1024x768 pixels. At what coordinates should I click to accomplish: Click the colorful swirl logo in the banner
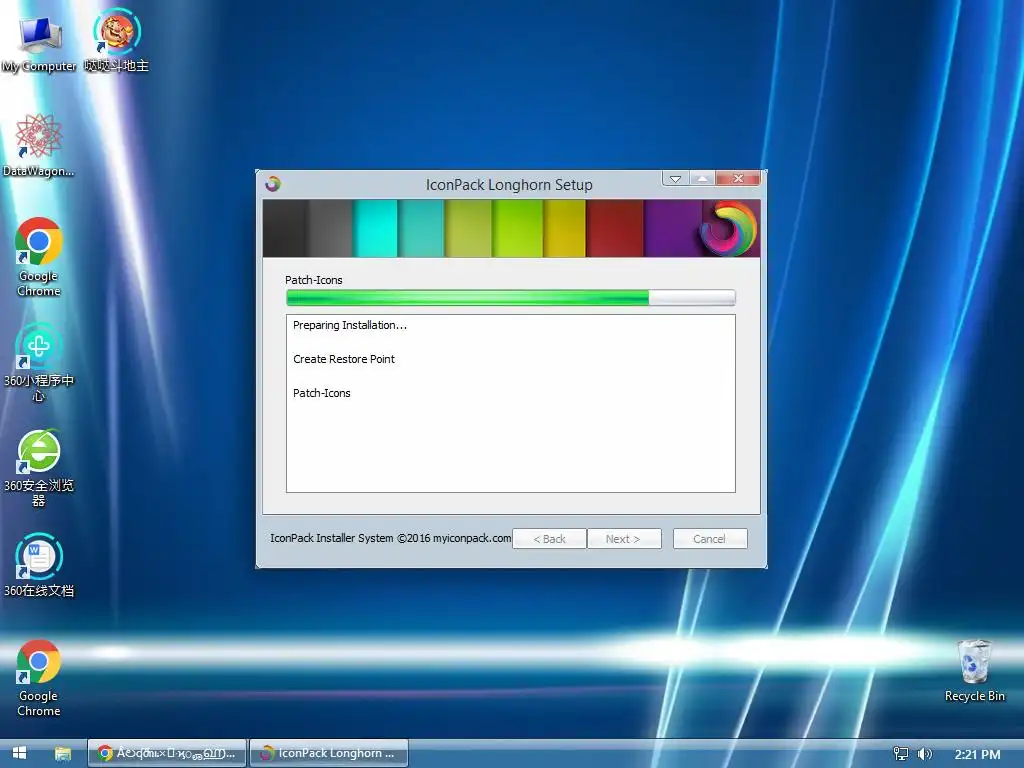click(728, 229)
